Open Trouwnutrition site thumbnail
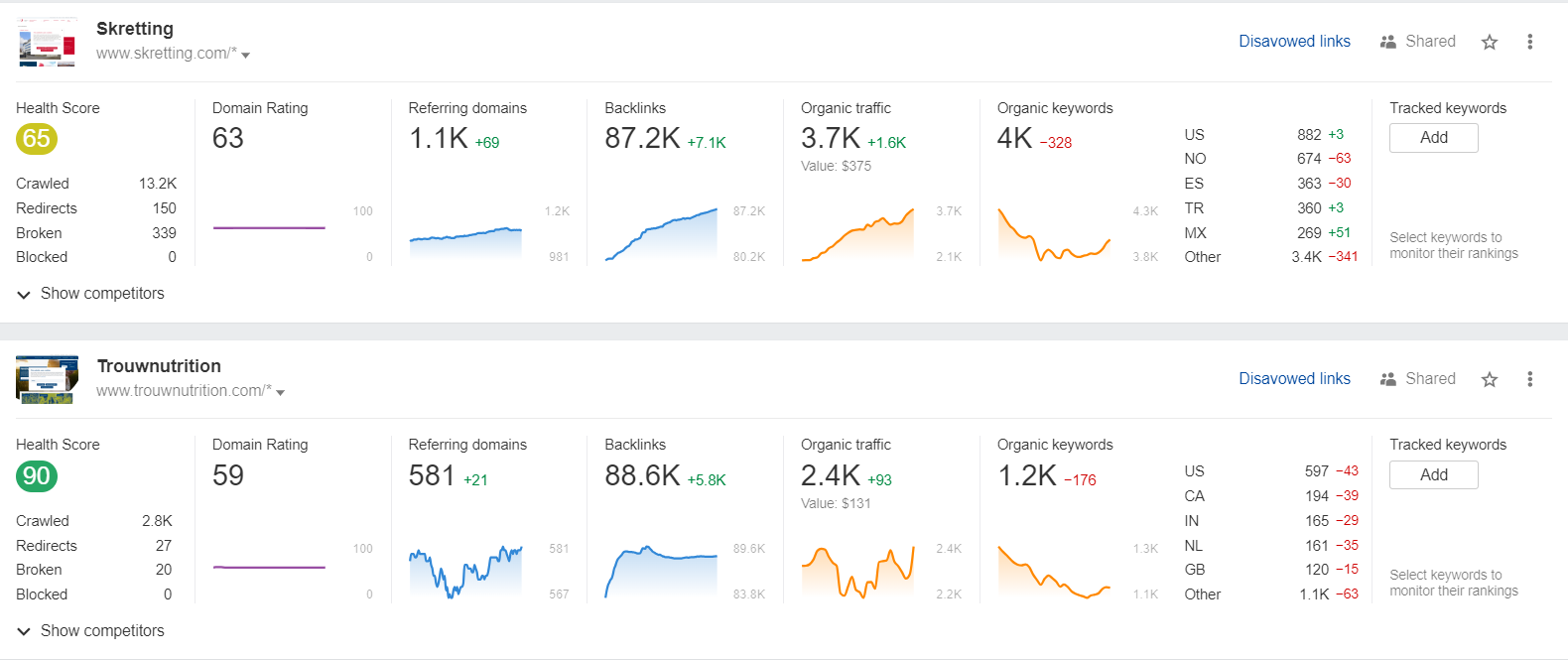The width and height of the screenshot is (1568, 660). pos(47,380)
